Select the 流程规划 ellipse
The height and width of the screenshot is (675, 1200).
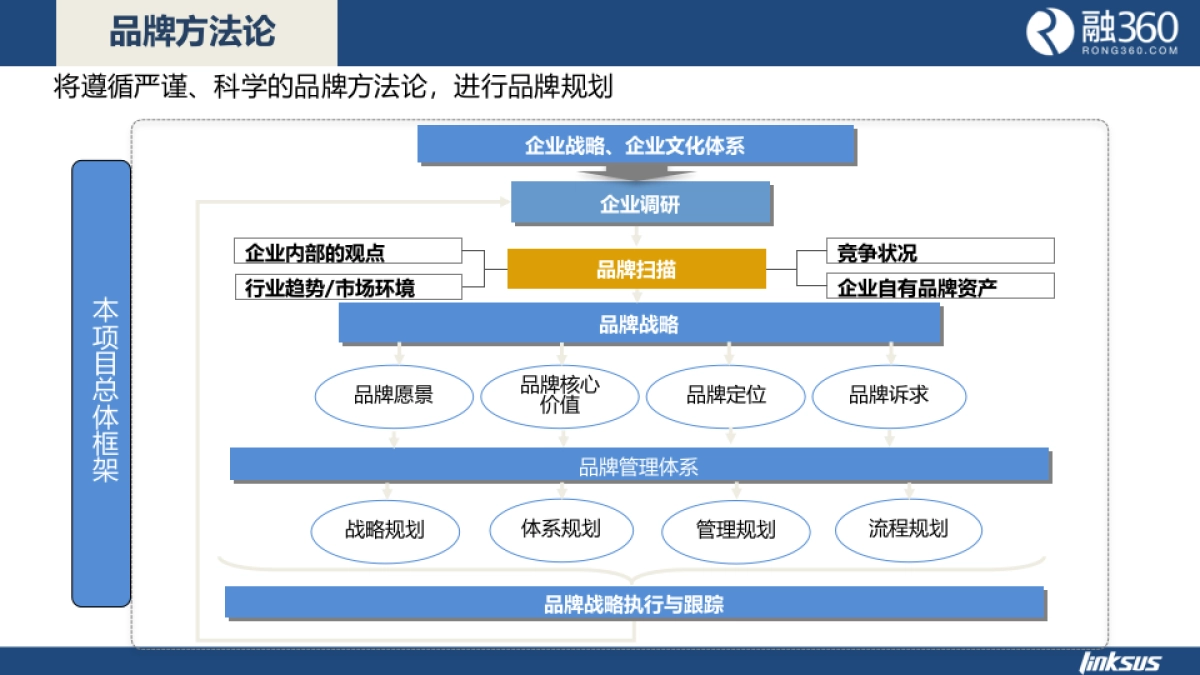[910, 530]
